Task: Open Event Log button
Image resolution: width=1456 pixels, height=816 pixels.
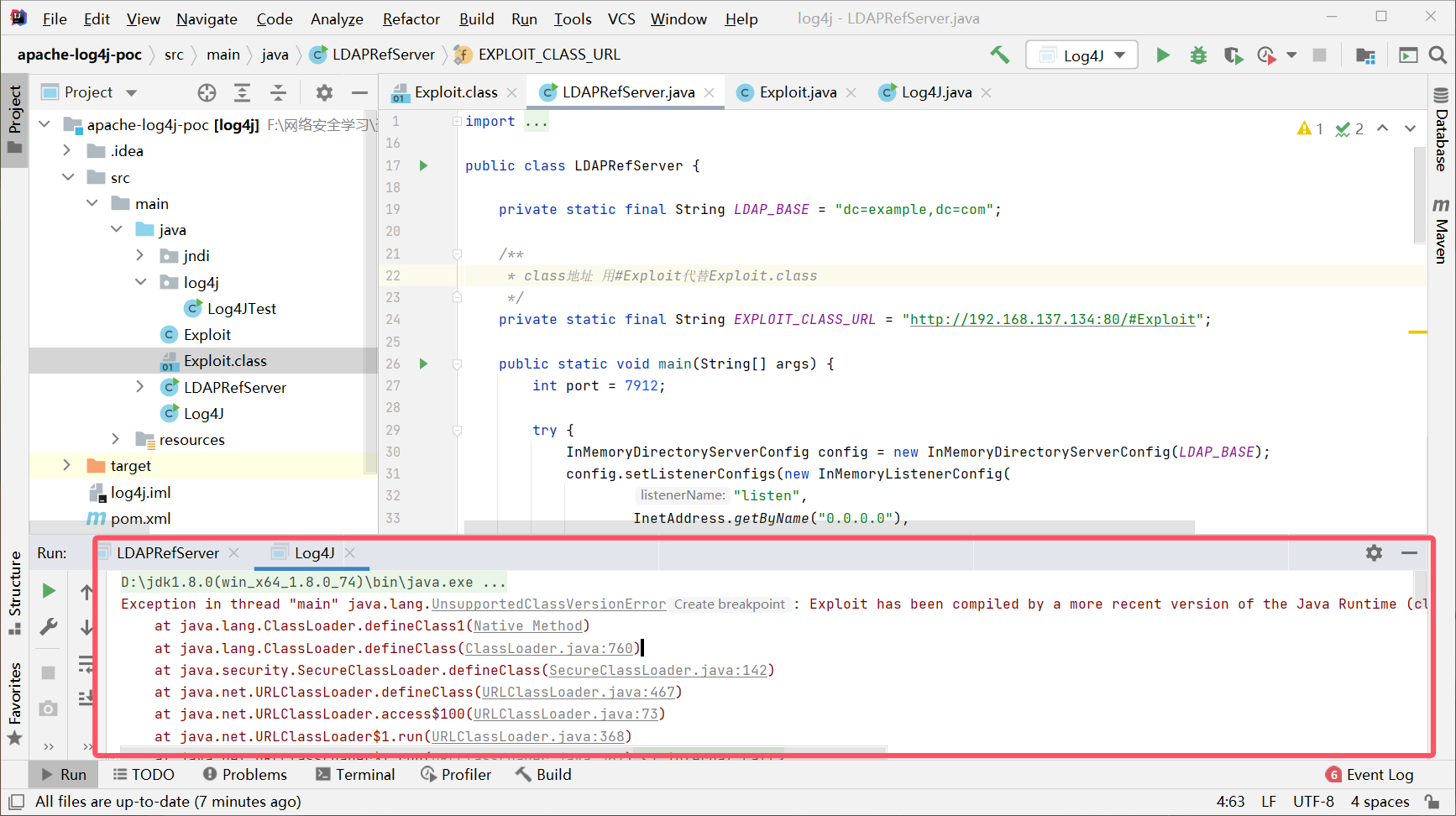Action: point(1370,774)
